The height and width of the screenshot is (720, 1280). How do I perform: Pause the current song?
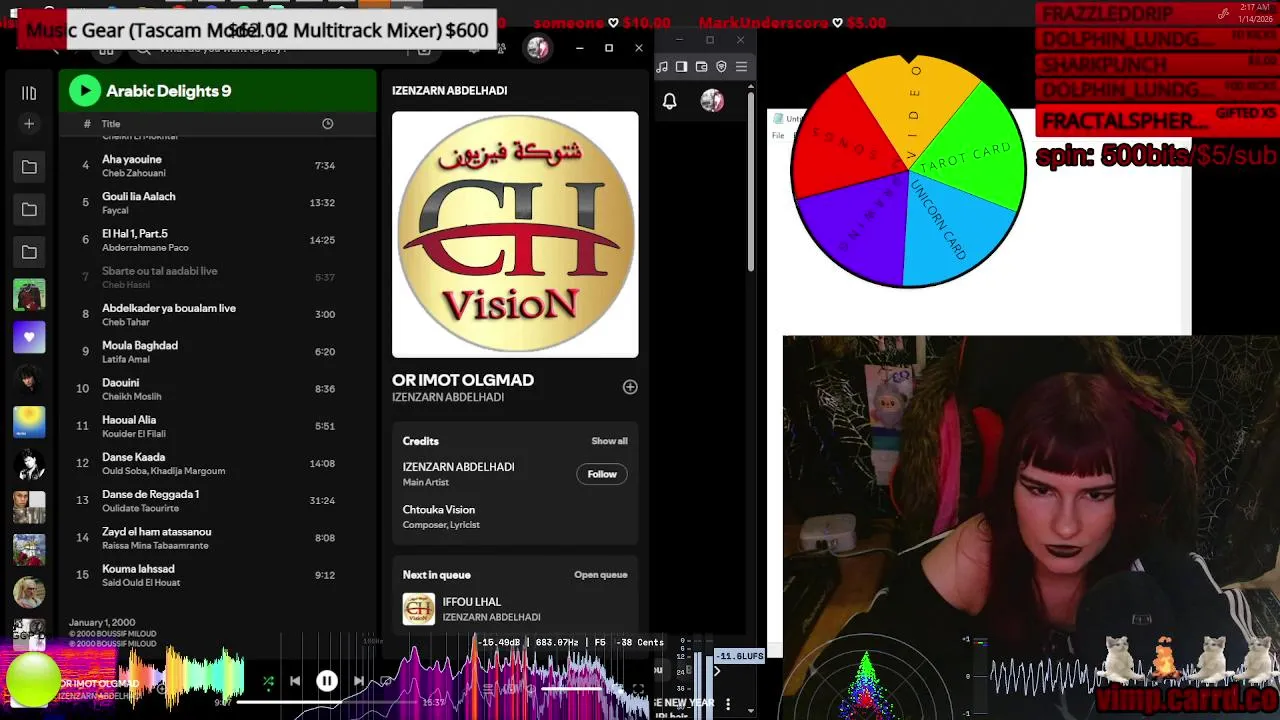pyautogui.click(x=327, y=681)
